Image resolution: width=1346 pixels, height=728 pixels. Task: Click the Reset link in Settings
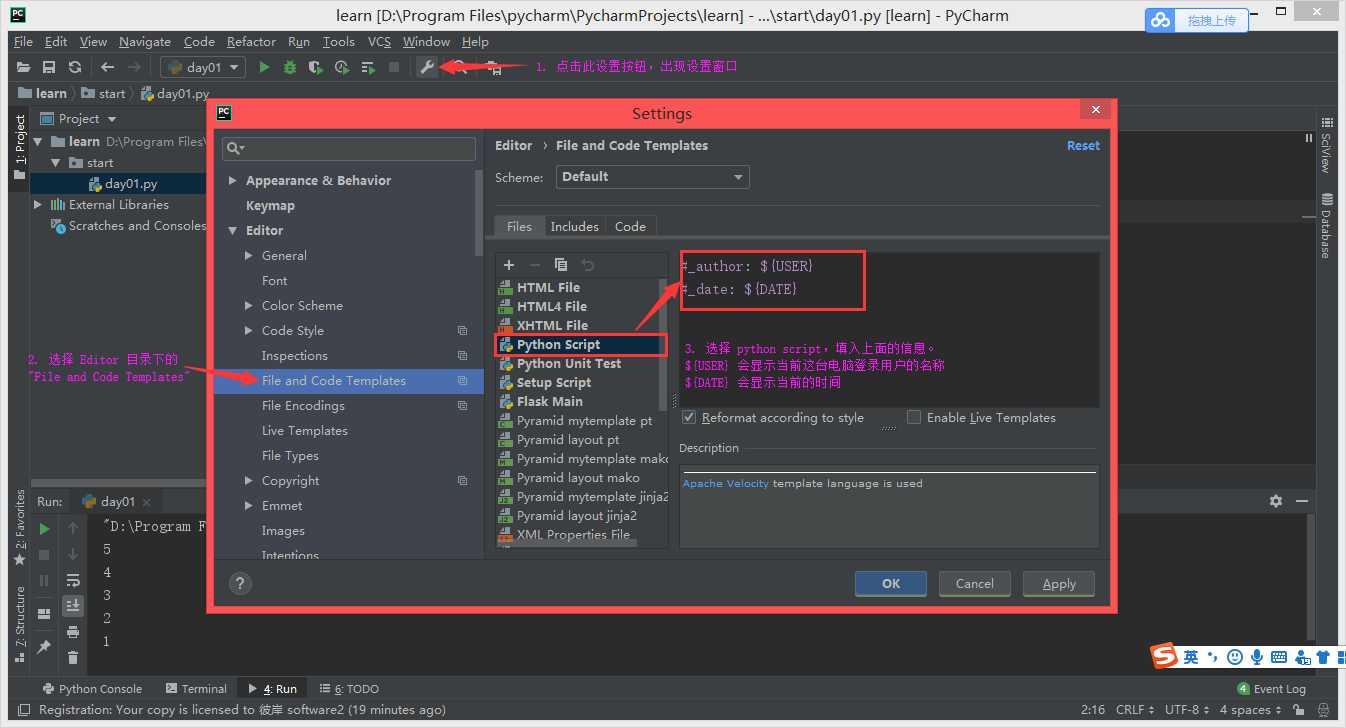1083,146
